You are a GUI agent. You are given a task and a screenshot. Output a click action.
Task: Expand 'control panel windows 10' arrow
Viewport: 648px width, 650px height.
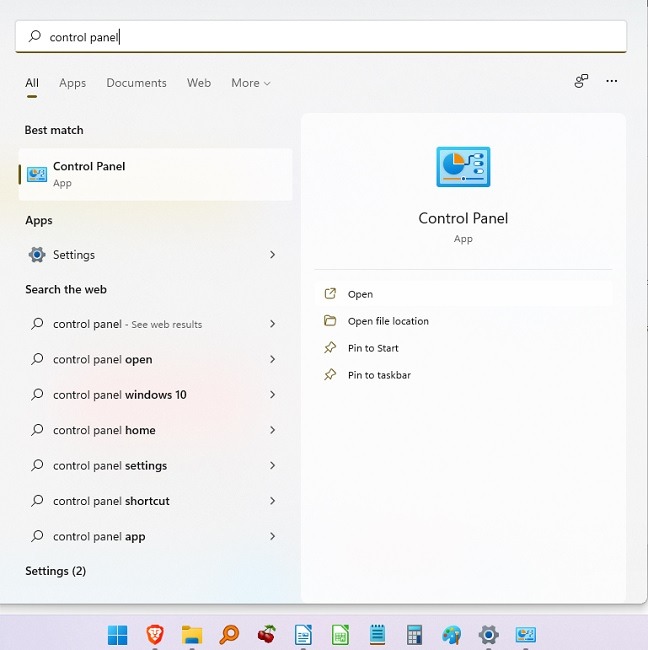click(272, 395)
